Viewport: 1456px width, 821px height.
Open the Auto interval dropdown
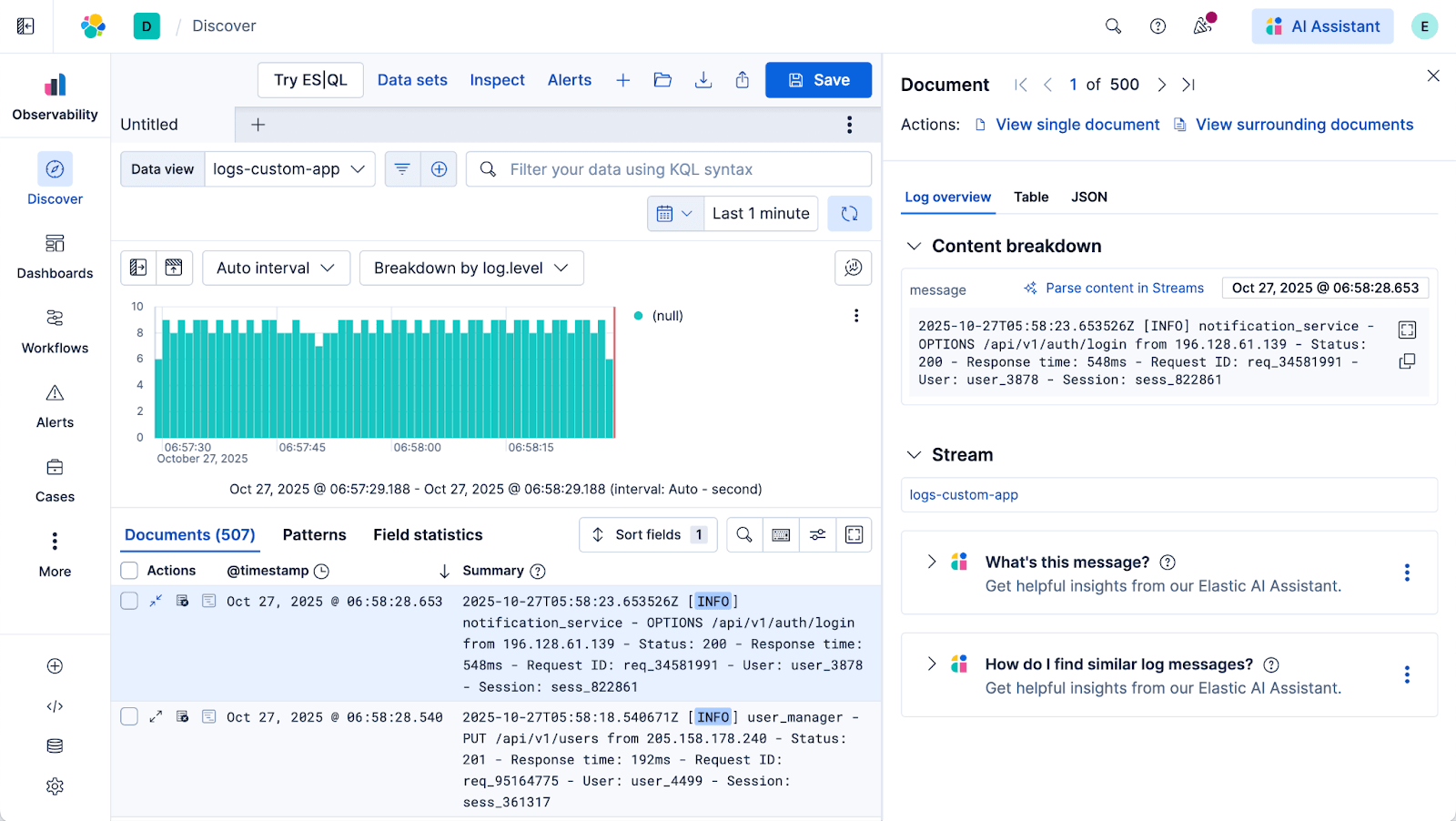(276, 269)
